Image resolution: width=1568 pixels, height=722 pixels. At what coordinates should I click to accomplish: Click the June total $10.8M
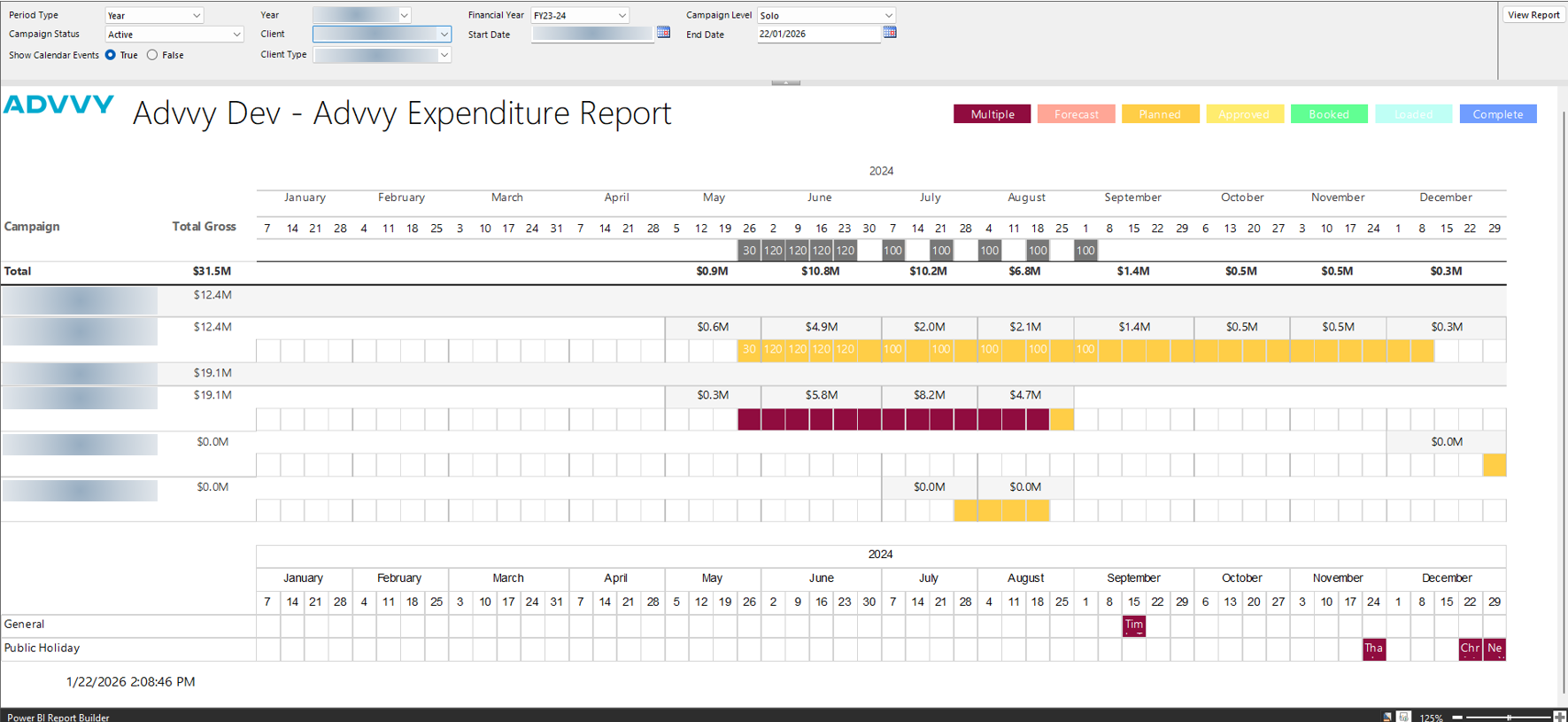[x=821, y=271]
